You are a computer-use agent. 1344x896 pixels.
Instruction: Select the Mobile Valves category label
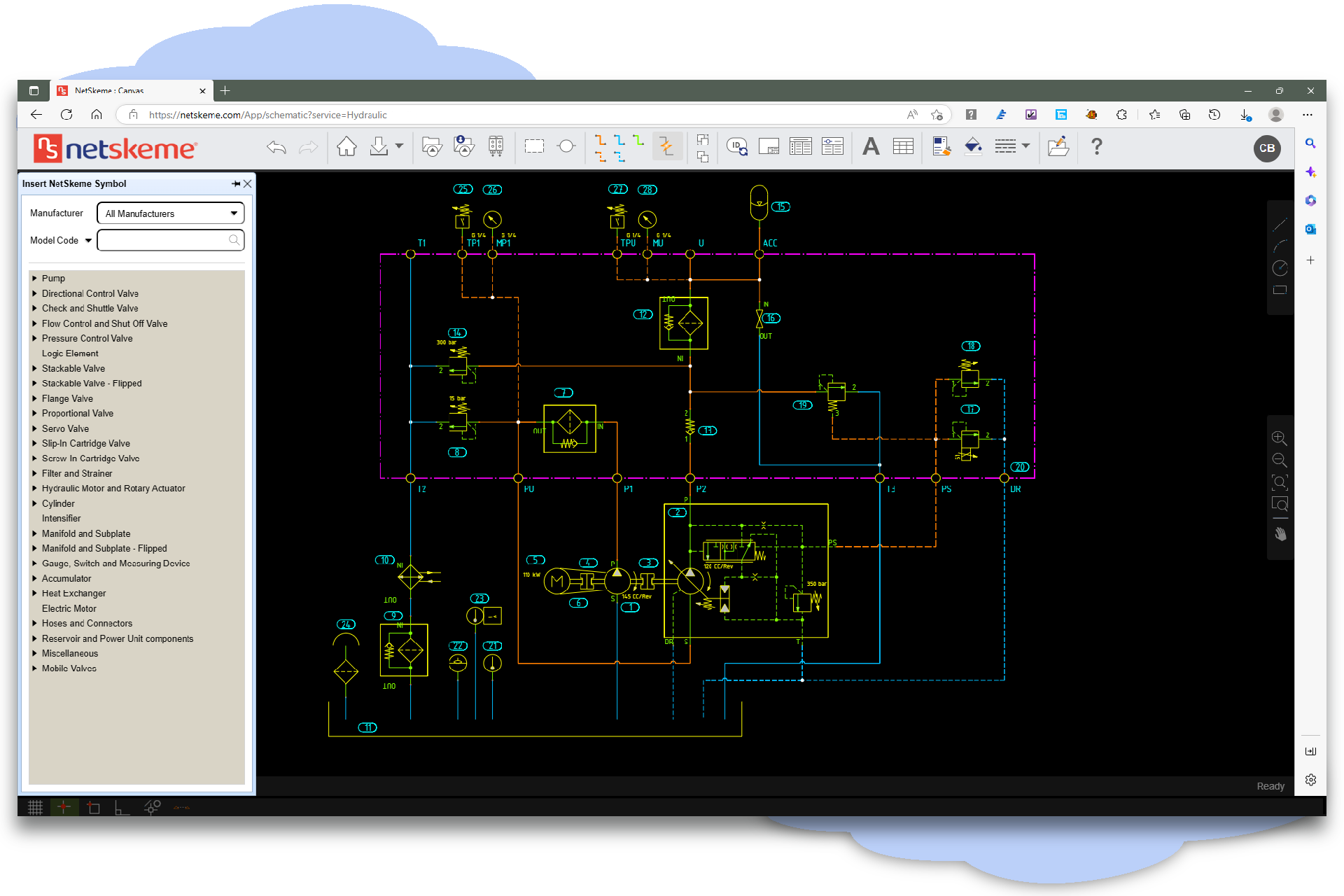pos(69,668)
